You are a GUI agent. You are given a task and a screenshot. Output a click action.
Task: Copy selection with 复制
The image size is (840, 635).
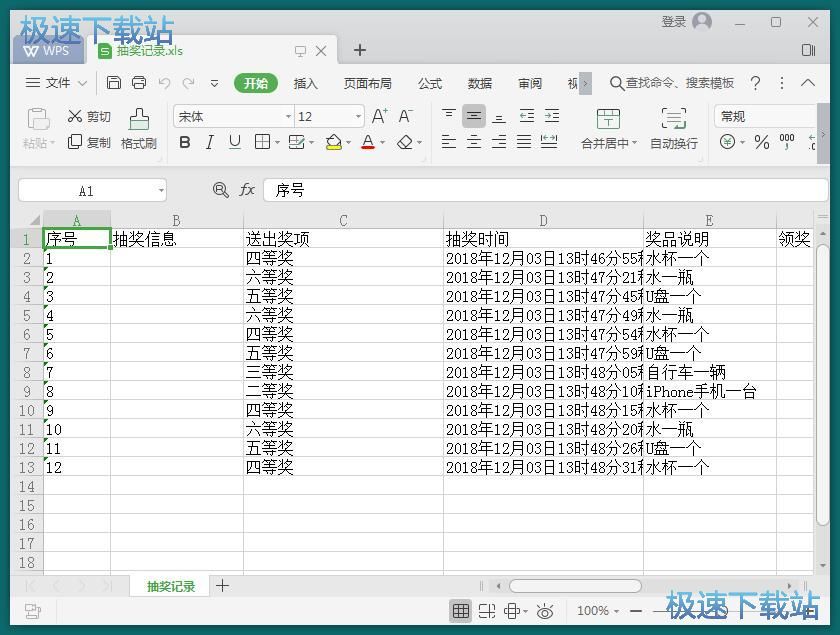(89, 142)
